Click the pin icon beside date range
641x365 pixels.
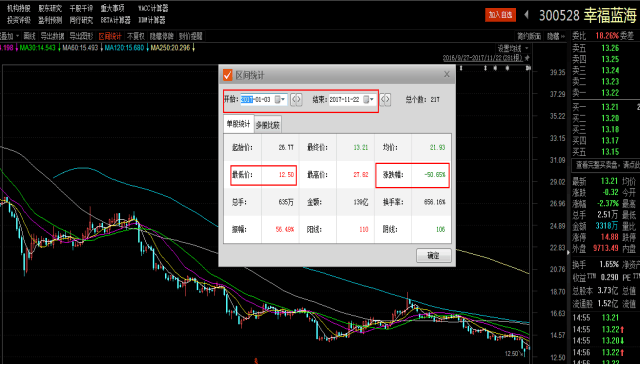[527, 58]
